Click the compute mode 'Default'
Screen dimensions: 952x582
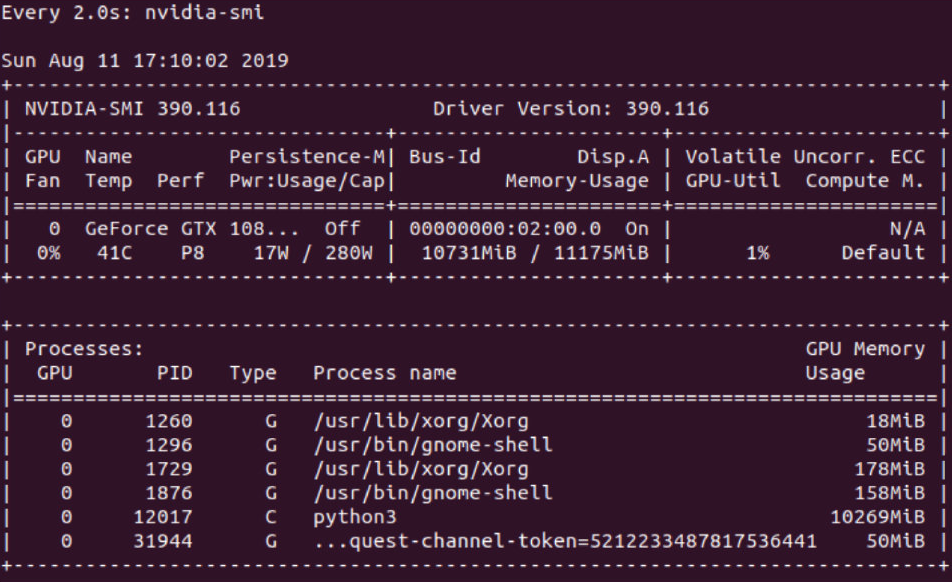pyautogui.click(x=883, y=253)
